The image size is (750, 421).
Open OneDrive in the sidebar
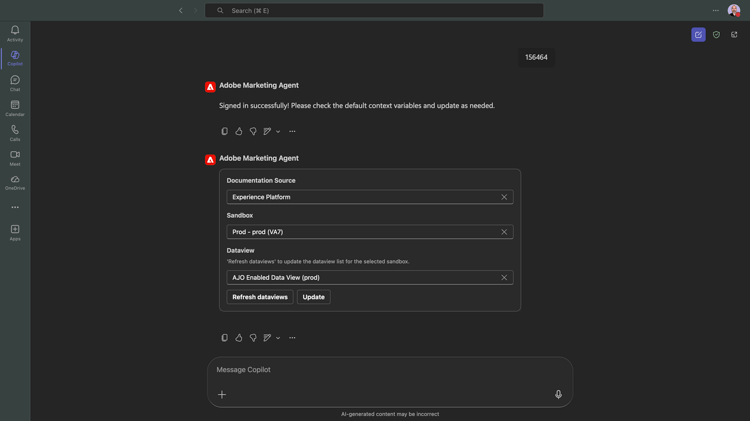point(15,183)
